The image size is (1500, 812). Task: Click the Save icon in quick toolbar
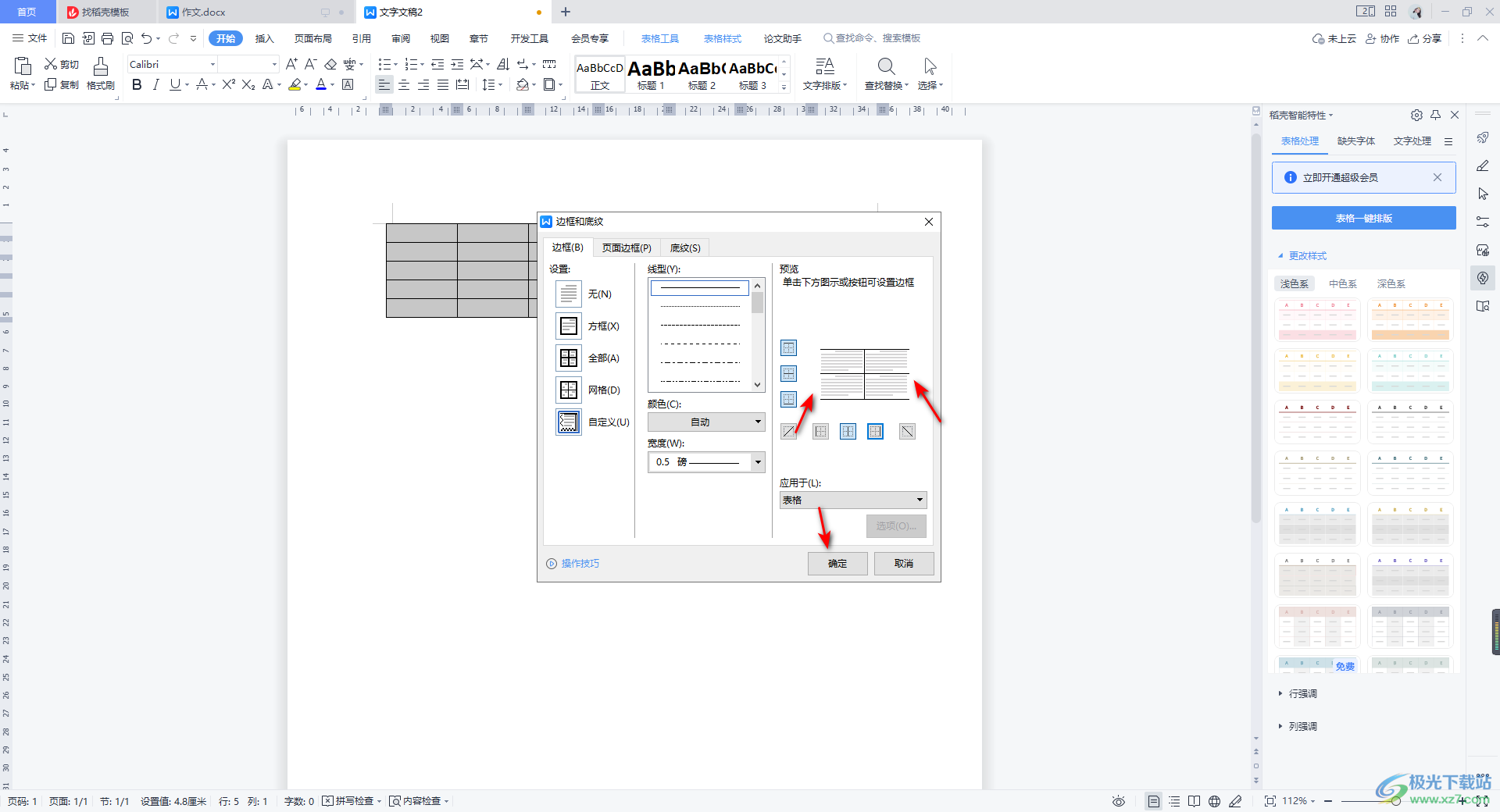[x=68, y=38]
